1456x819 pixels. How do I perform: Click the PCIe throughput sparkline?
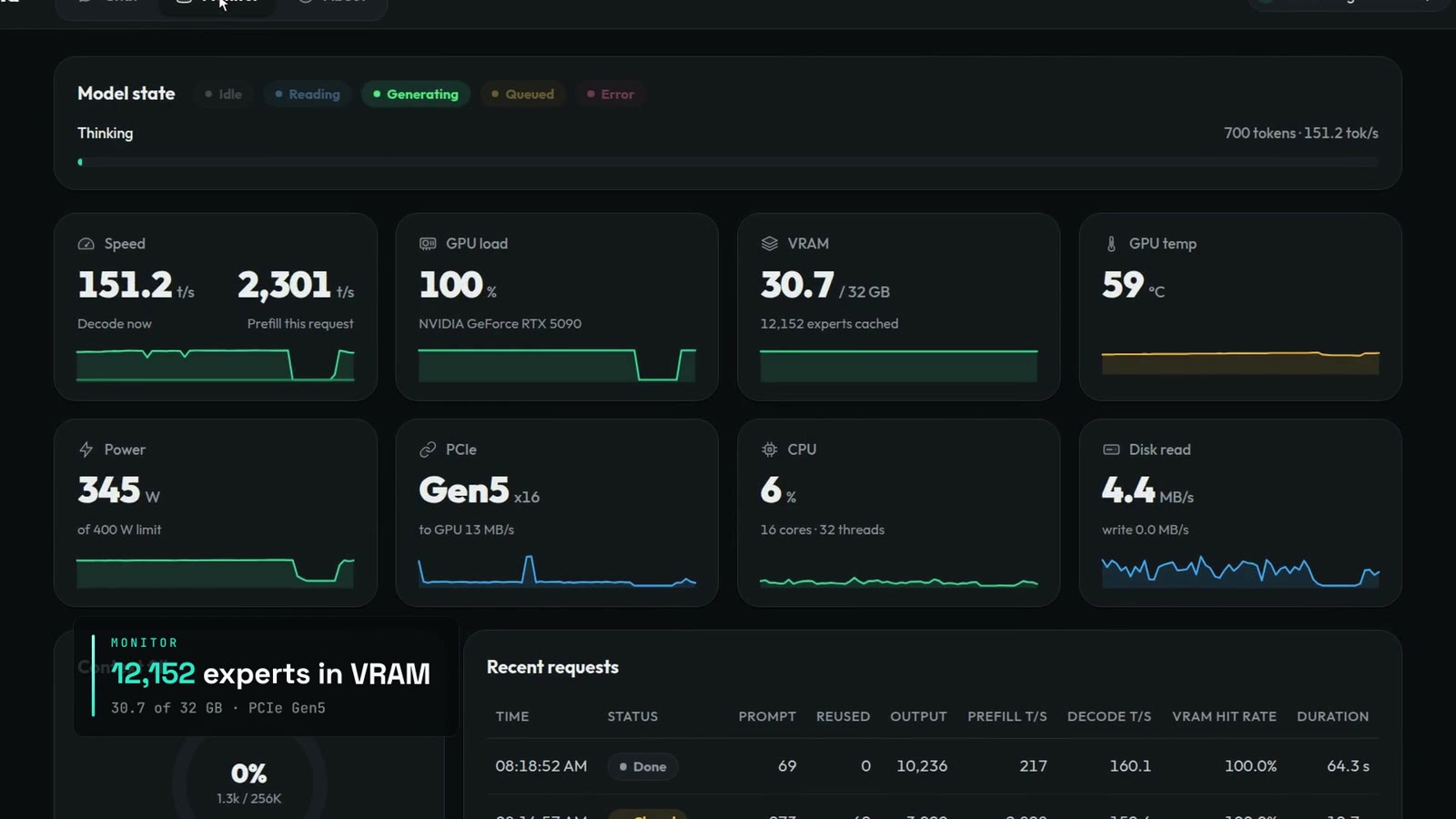click(x=557, y=571)
